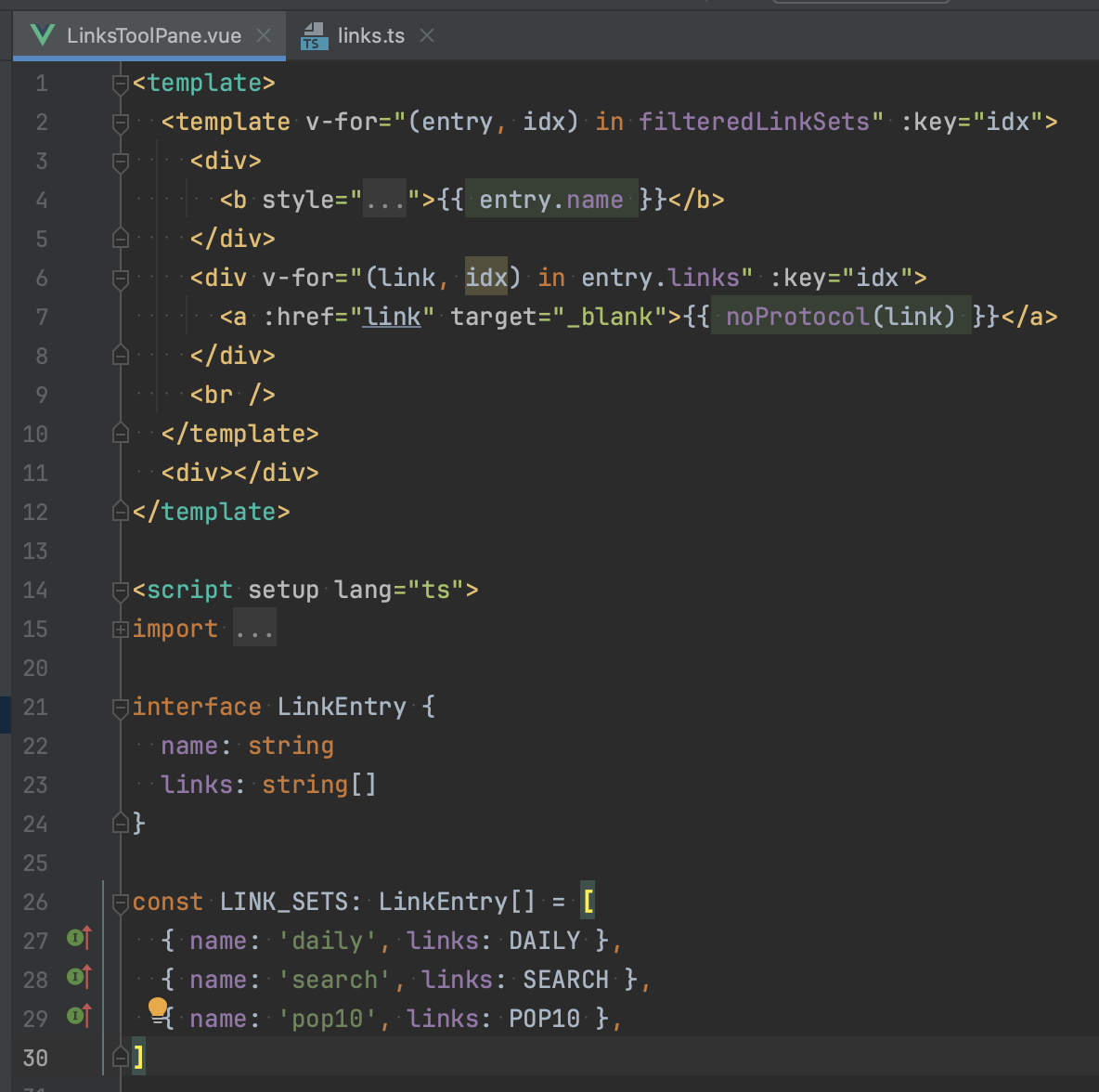Click the fold end marker on line 5
The height and width of the screenshot is (1092, 1099).
(121, 239)
